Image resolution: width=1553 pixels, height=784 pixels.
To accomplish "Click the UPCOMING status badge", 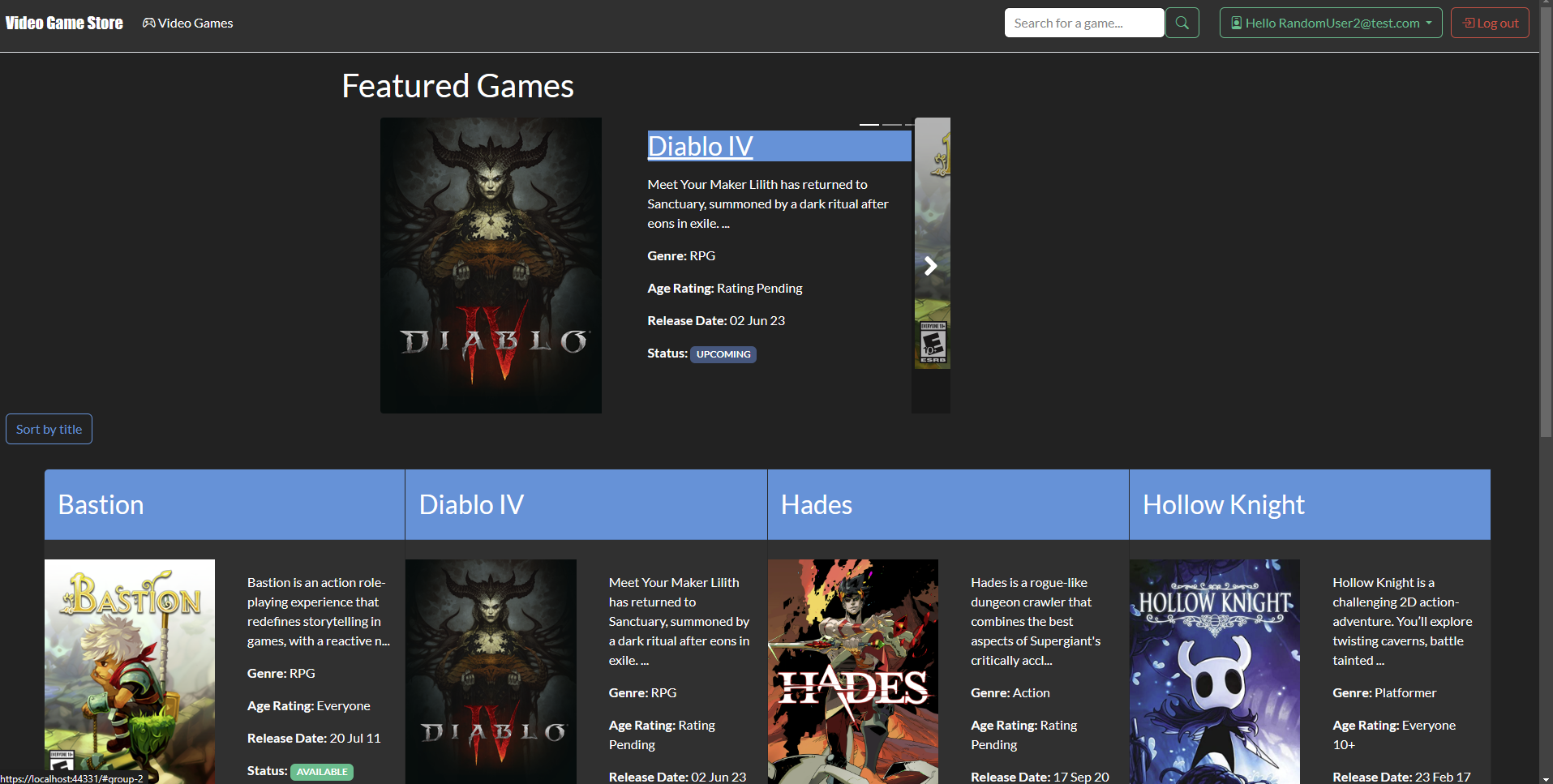I will point(723,354).
